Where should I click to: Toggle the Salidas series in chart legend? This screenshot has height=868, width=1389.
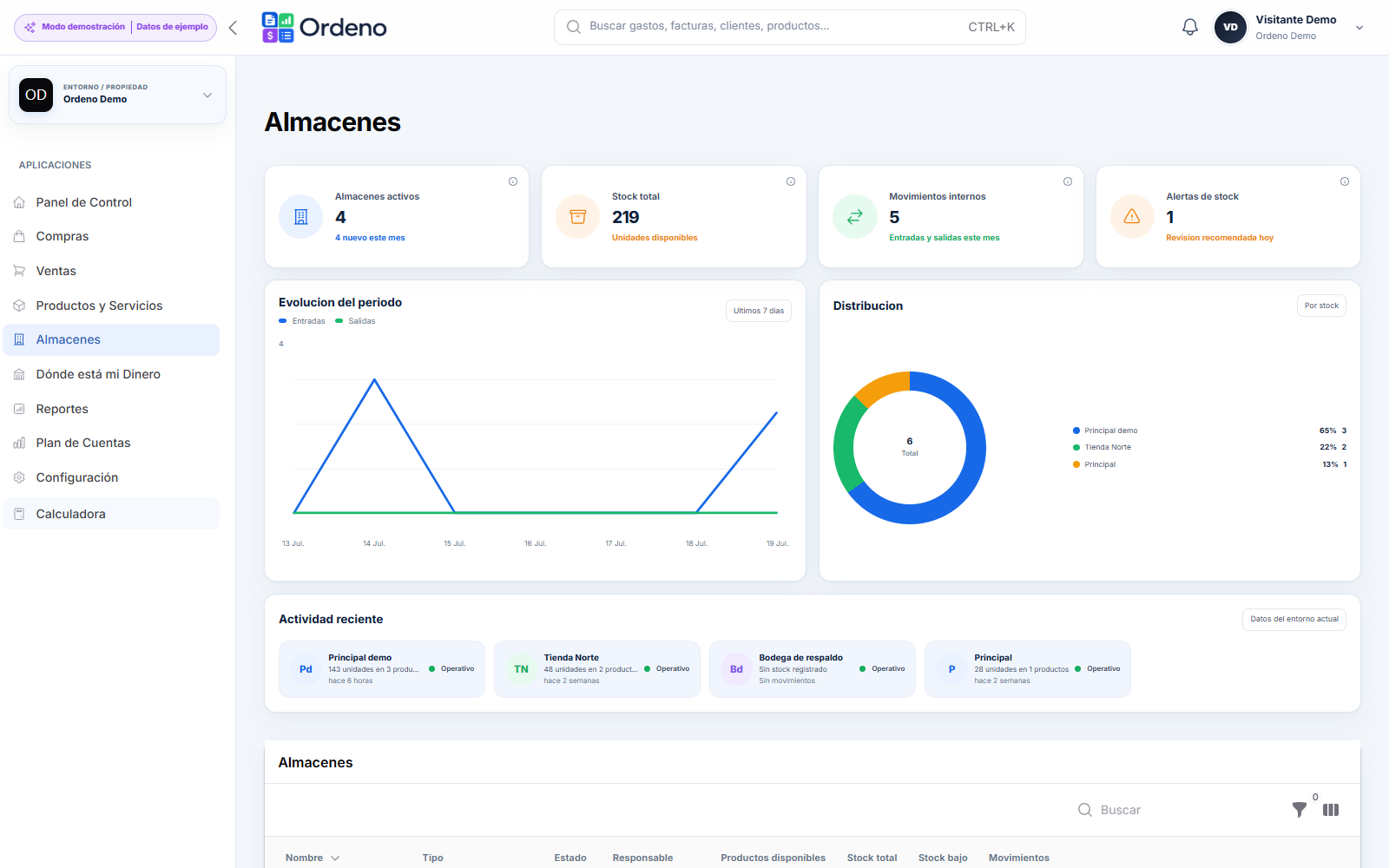click(x=356, y=321)
